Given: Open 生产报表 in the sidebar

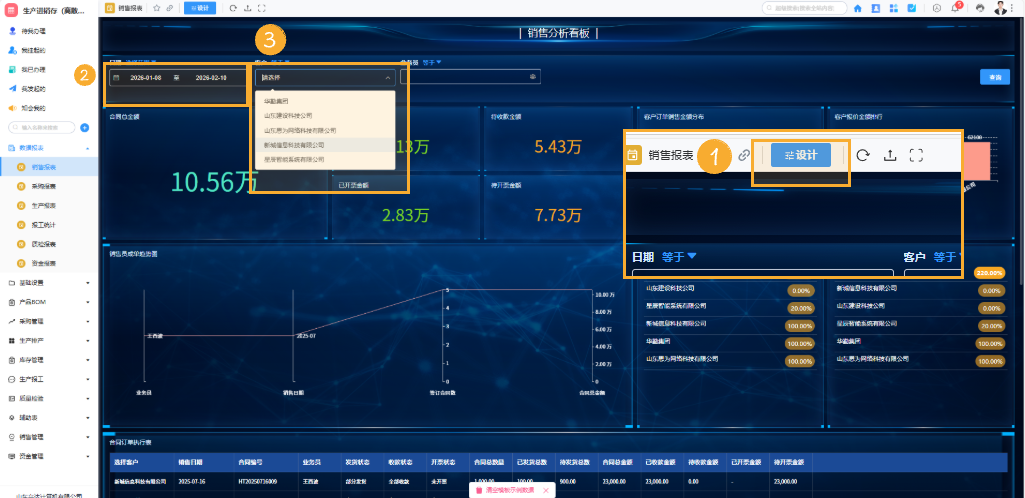Looking at the screenshot, I should 44,205.
